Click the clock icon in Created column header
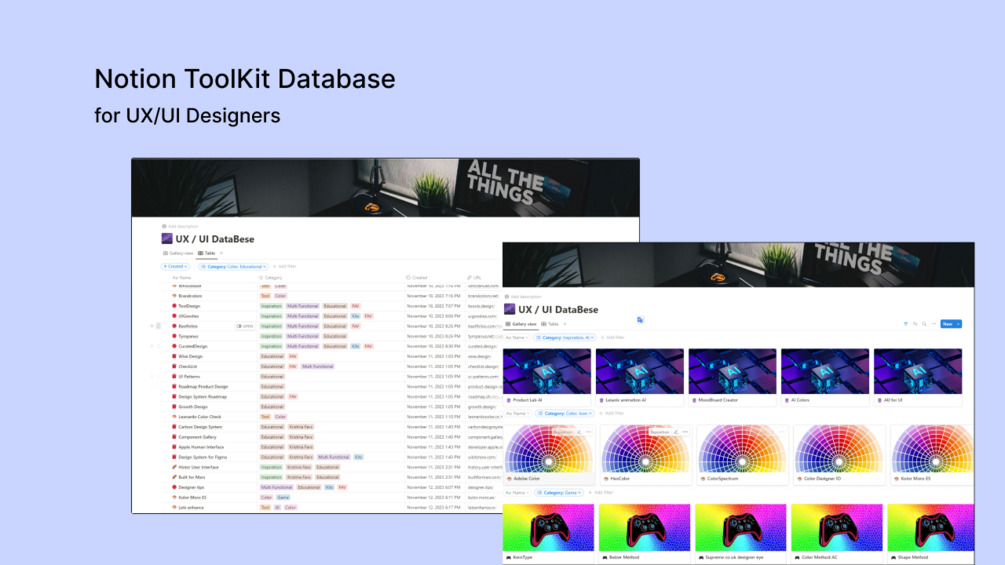The width and height of the screenshot is (1005, 565). (x=408, y=278)
